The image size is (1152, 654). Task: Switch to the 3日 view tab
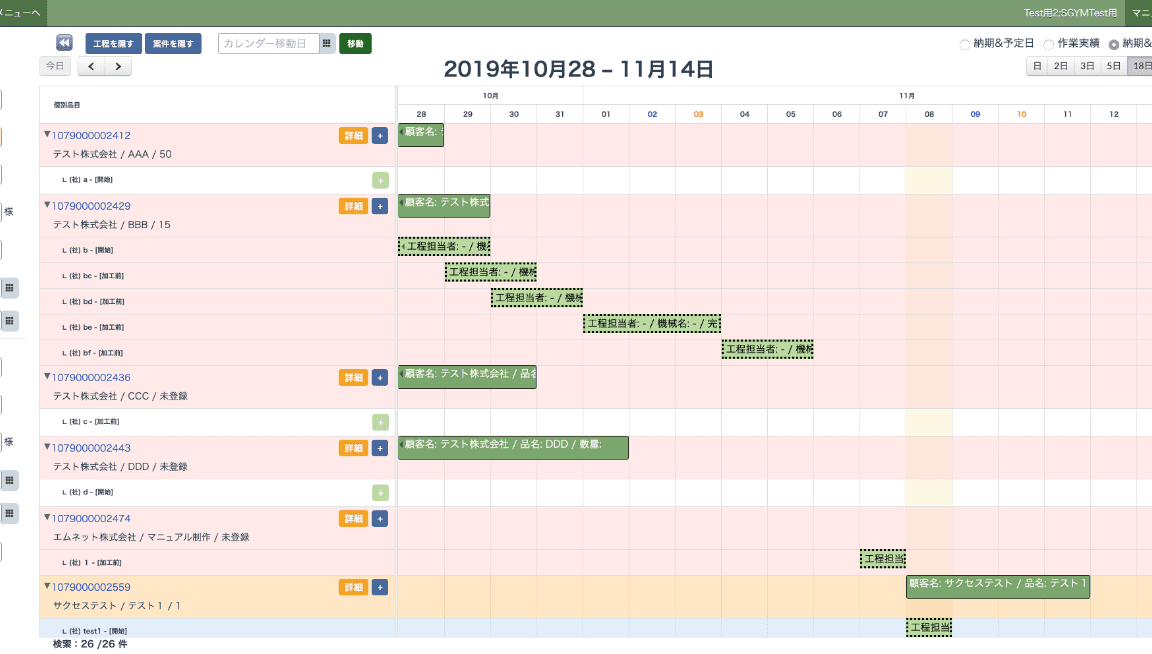pyautogui.click(x=1087, y=66)
